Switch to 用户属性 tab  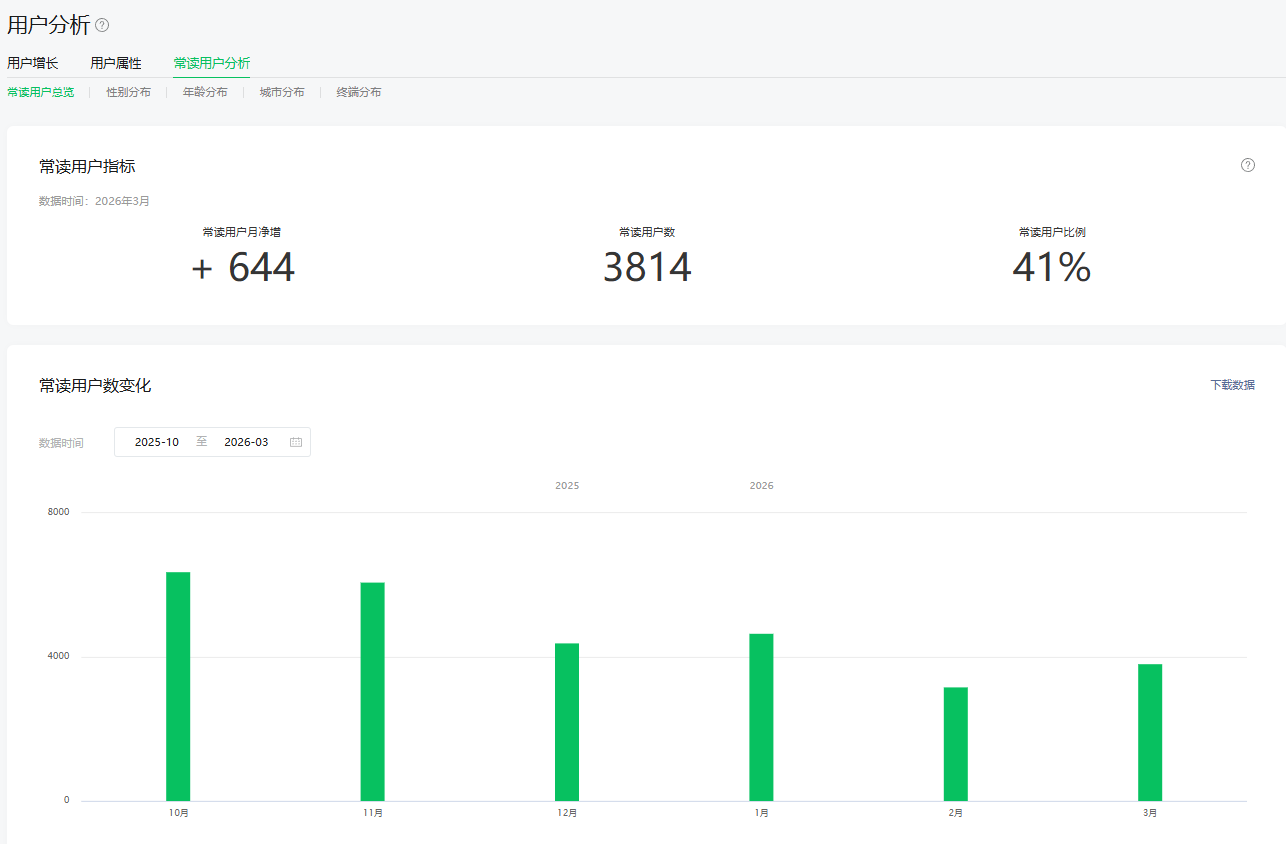(x=116, y=63)
